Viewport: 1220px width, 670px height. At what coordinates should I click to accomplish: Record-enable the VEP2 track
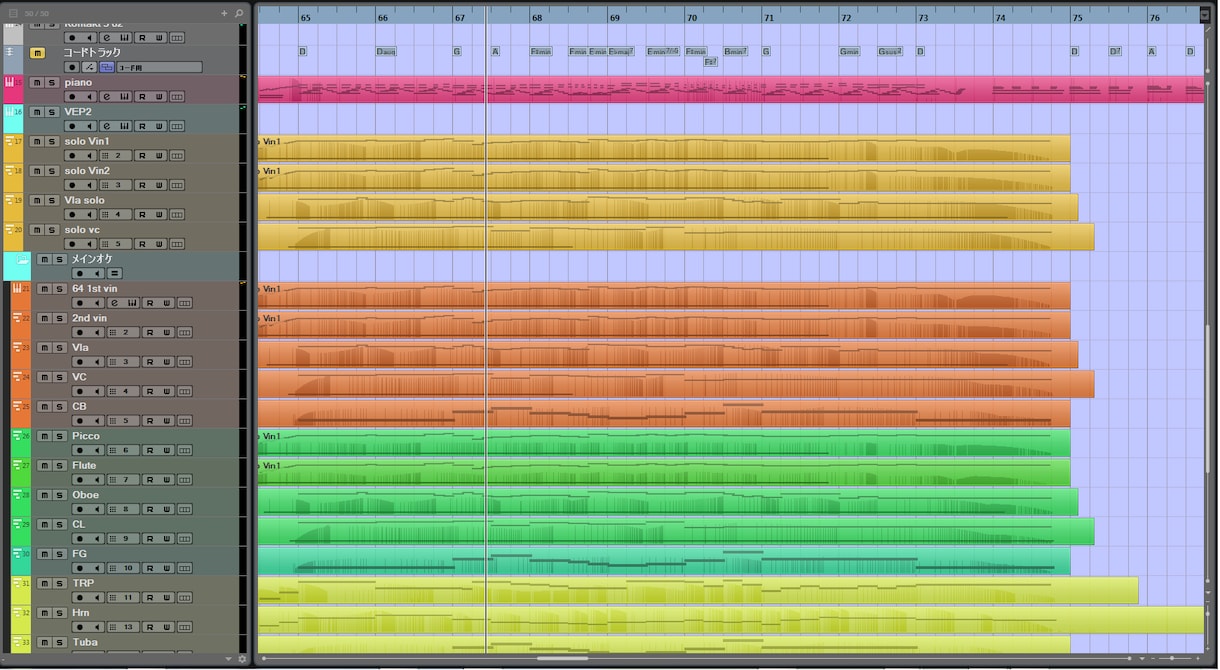[x=73, y=126]
